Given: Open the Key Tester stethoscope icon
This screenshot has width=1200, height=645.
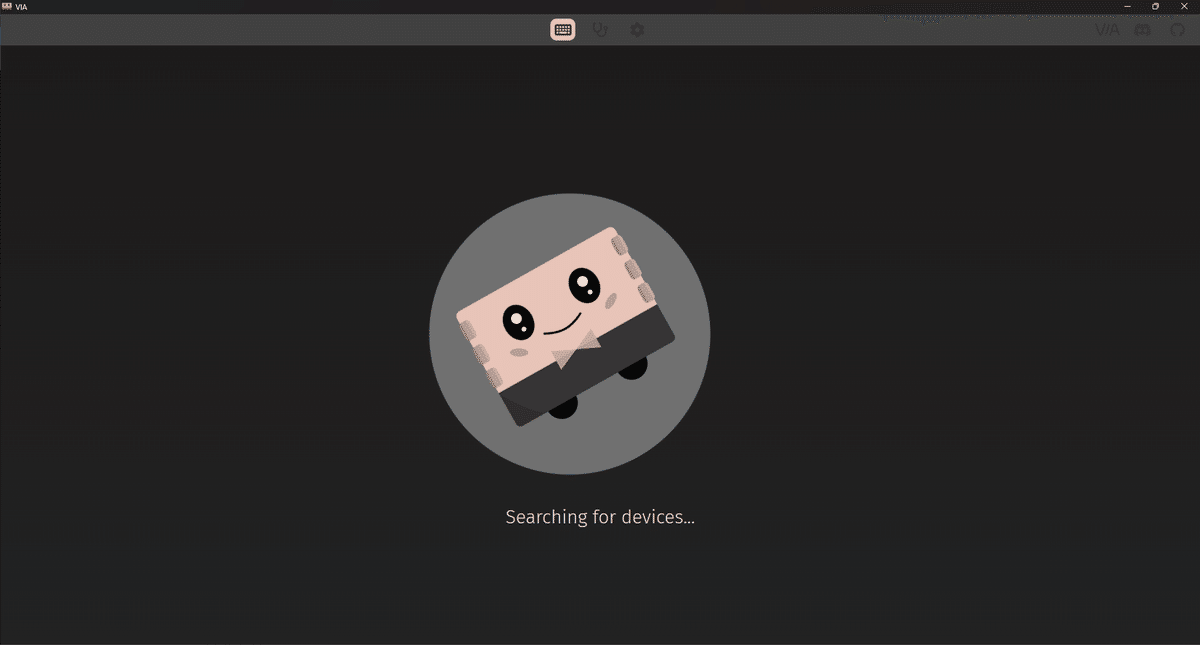Looking at the screenshot, I should pos(600,30).
